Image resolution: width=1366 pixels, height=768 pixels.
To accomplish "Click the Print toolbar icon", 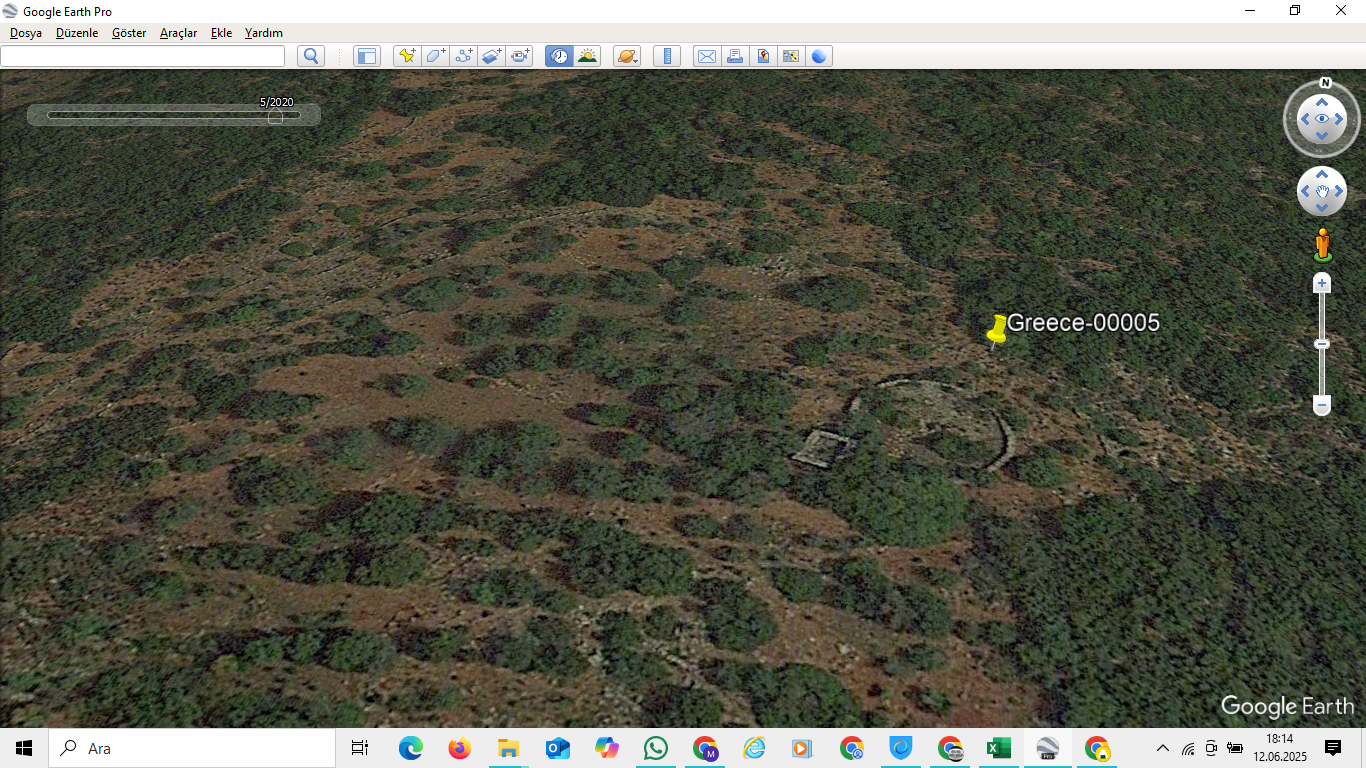I will (735, 56).
